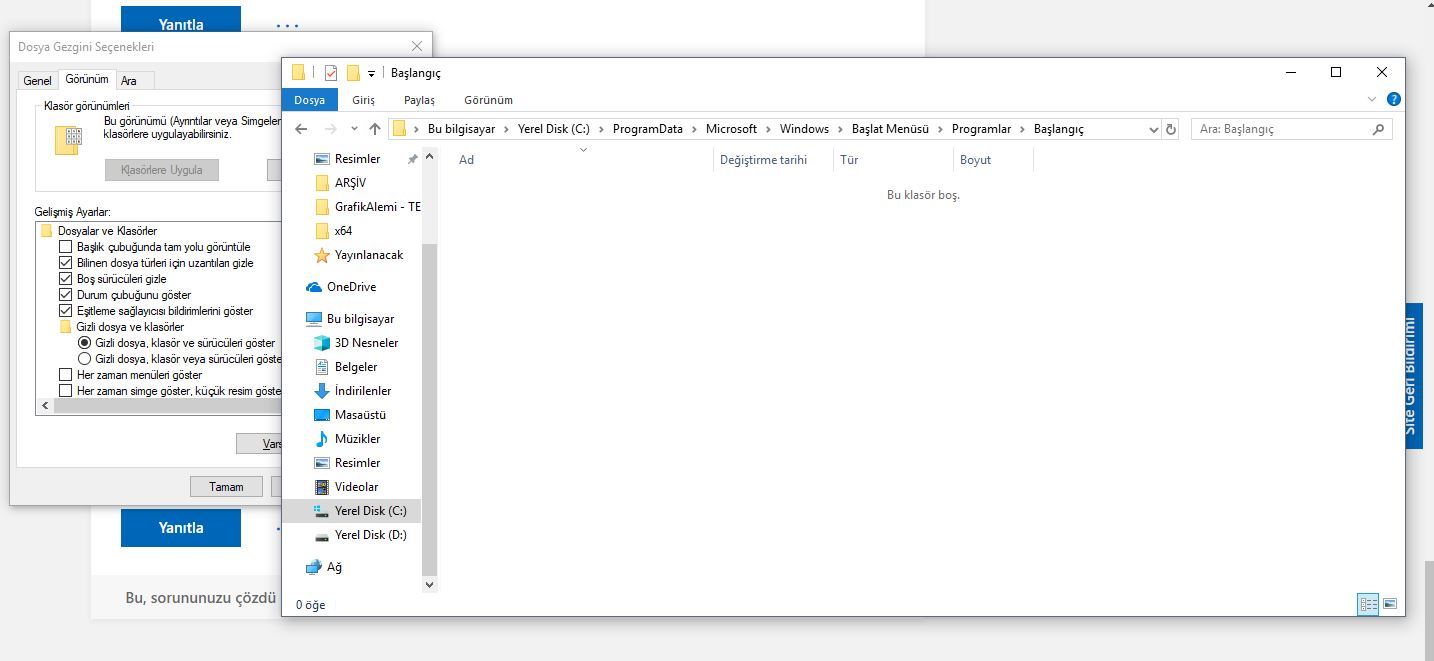Select Yerel Disk (D:) drive
1434x661 pixels.
pyautogui.click(x=370, y=535)
